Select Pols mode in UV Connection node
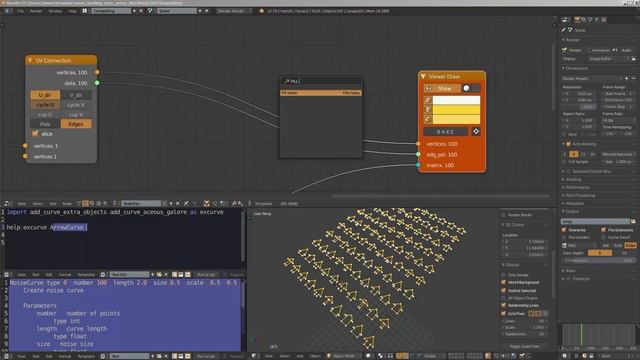 click(x=45, y=124)
